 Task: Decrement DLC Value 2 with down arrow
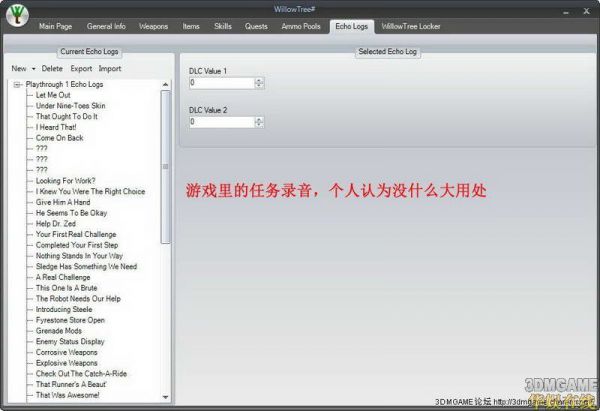coord(260,125)
